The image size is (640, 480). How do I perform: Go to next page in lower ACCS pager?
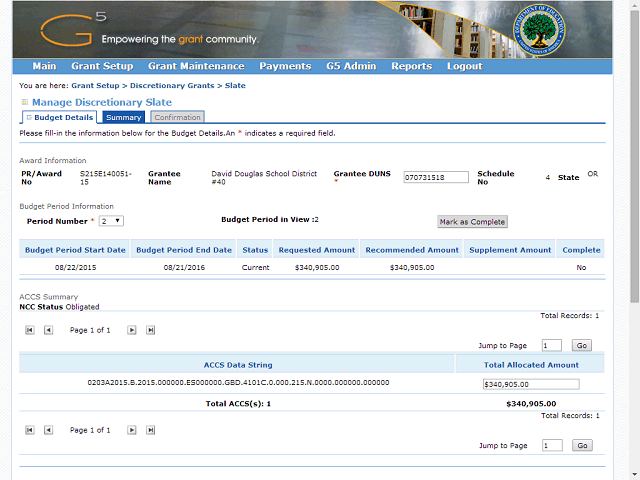point(131,430)
